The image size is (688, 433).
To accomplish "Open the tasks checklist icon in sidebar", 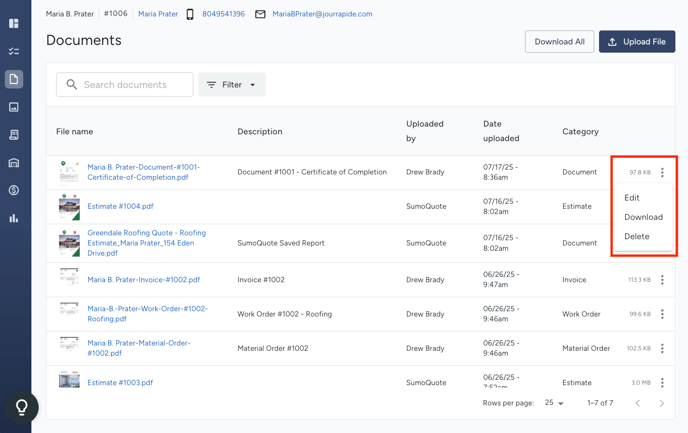I will pos(14,51).
